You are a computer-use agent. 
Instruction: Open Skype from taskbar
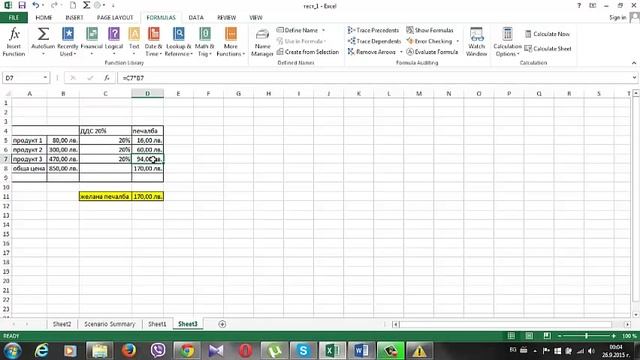(x=303, y=350)
